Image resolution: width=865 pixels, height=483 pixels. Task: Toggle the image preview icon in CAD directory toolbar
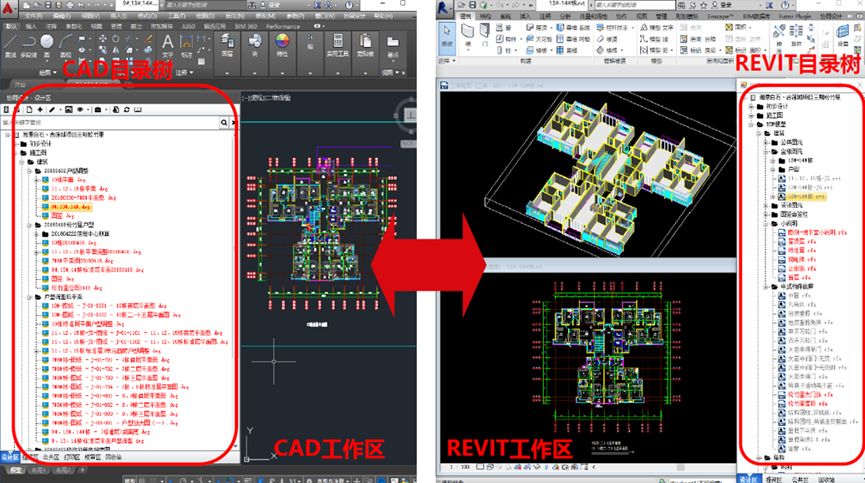(x=68, y=110)
